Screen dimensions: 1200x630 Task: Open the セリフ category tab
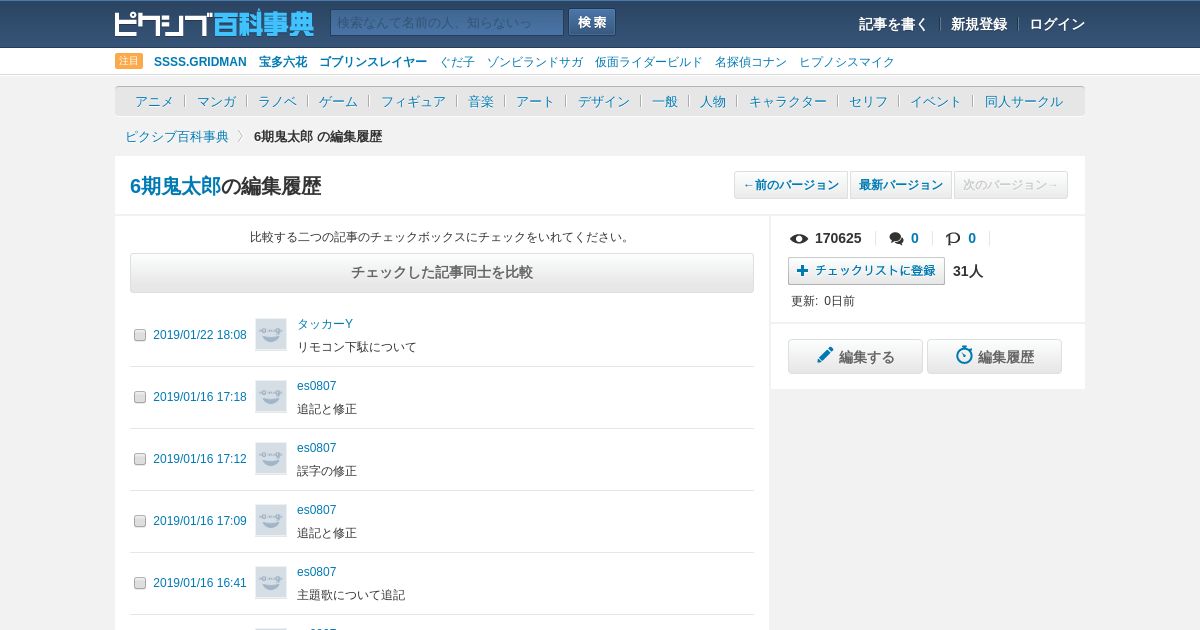point(868,101)
